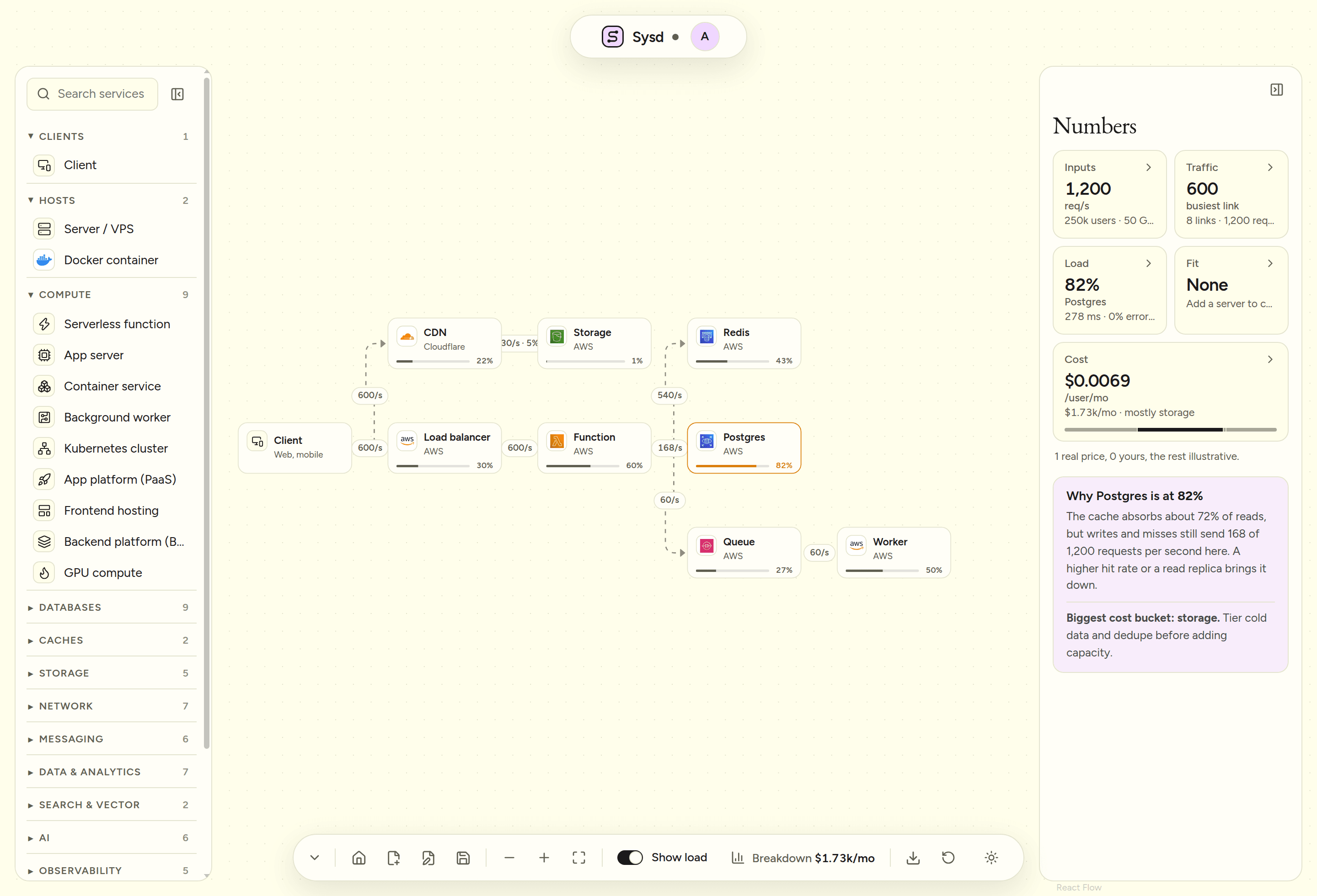Open the Traffic numbers card
Image resolution: width=1317 pixels, height=896 pixels.
(x=1231, y=194)
